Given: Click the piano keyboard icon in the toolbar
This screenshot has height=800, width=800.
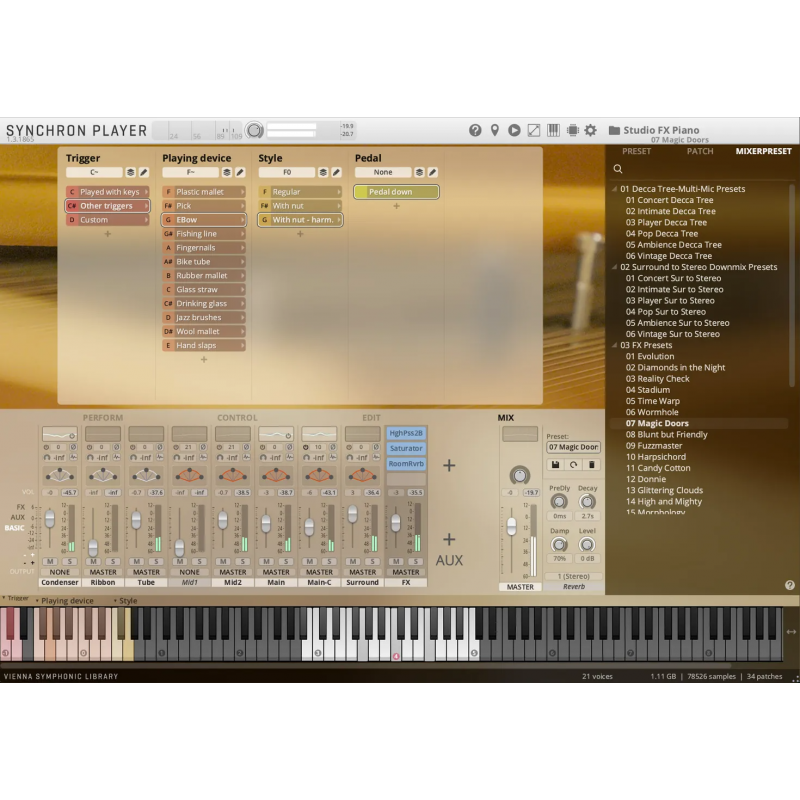Looking at the screenshot, I should (x=553, y=130).
